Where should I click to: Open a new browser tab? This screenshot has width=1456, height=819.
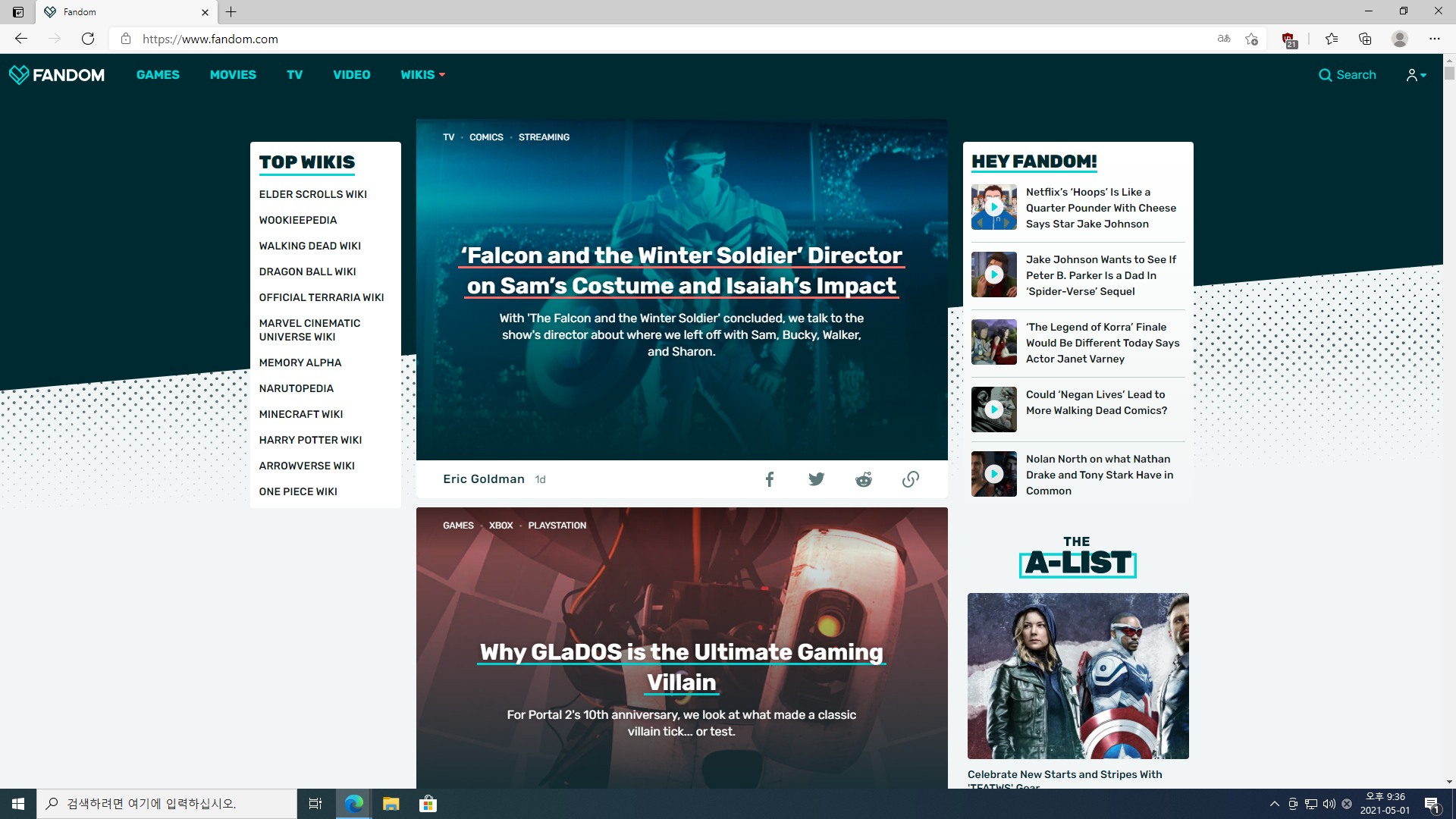pyautogui.click(x=231, y=11)
